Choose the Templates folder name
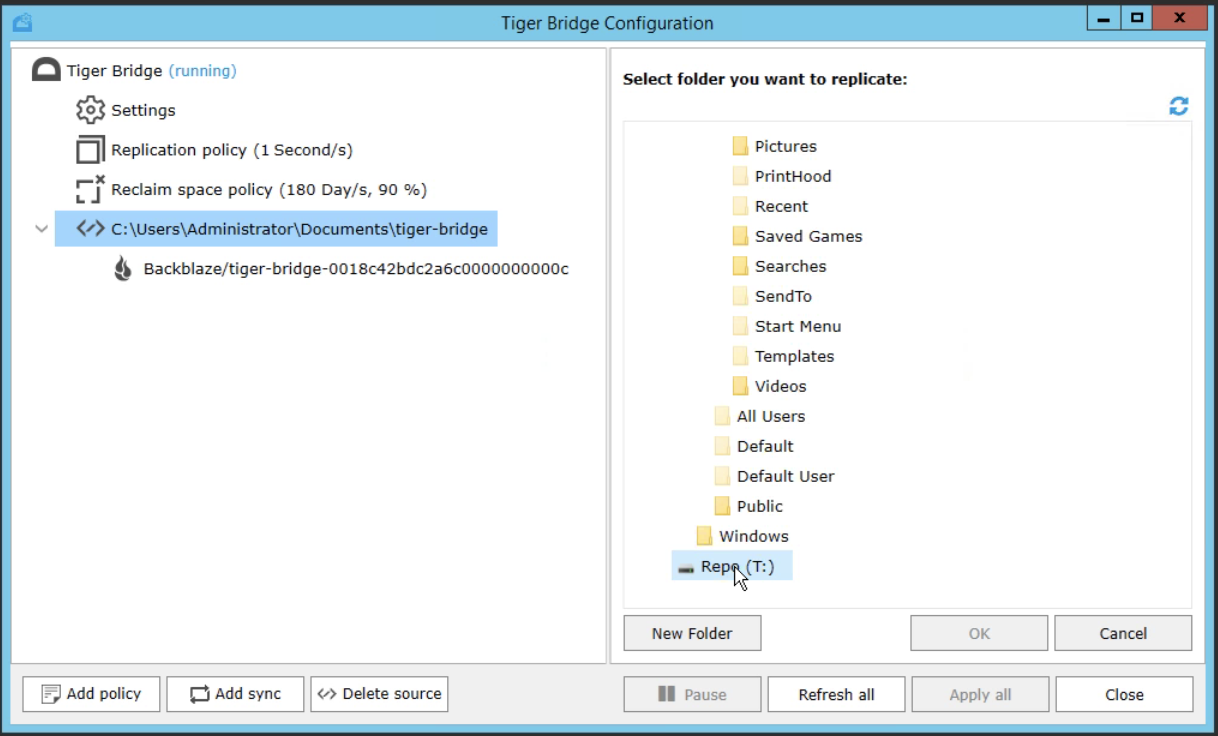The width and height of the screenshot is (1218, 736). (x=794, y=356)
